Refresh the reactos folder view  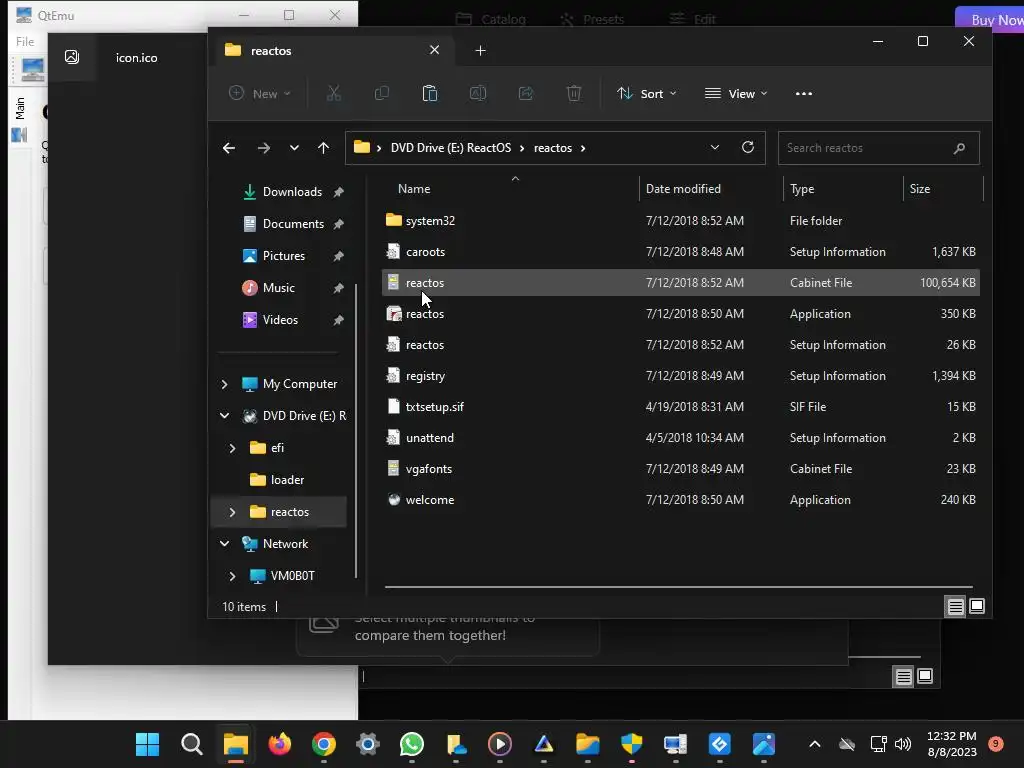click(748, 148)
